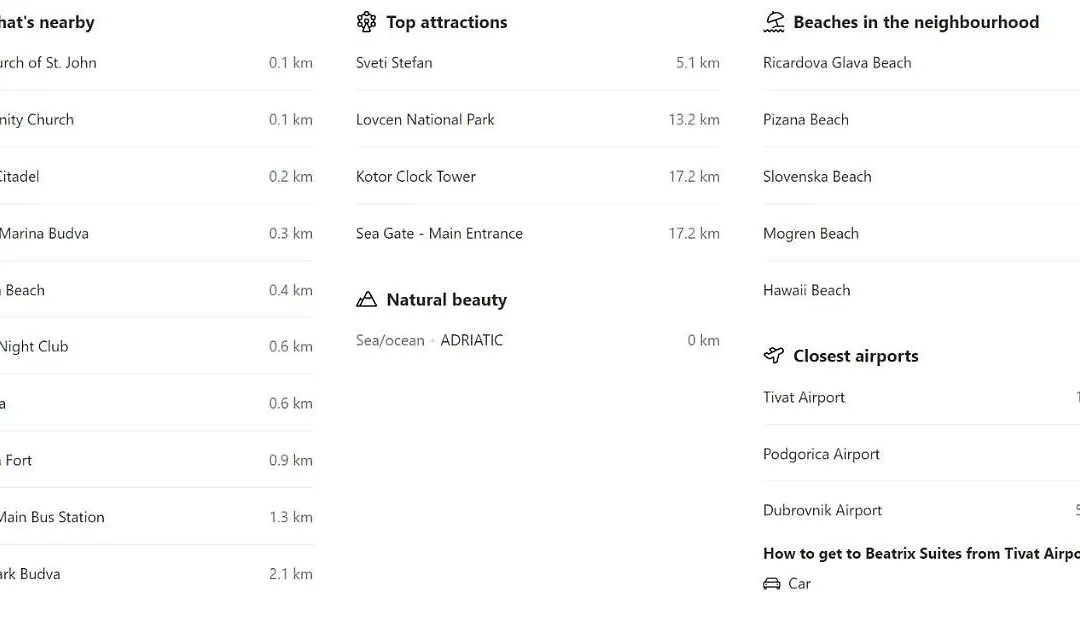Choose Slovenska Beach
Image resolution: width=1080 pixels, height=621 pixels.
click(817, 177)
